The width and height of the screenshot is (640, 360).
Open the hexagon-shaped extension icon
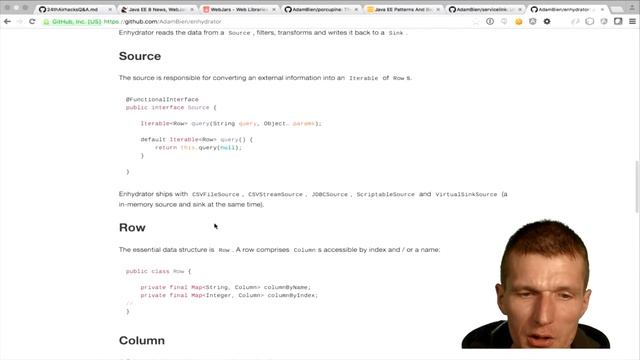tap(589, 21)
